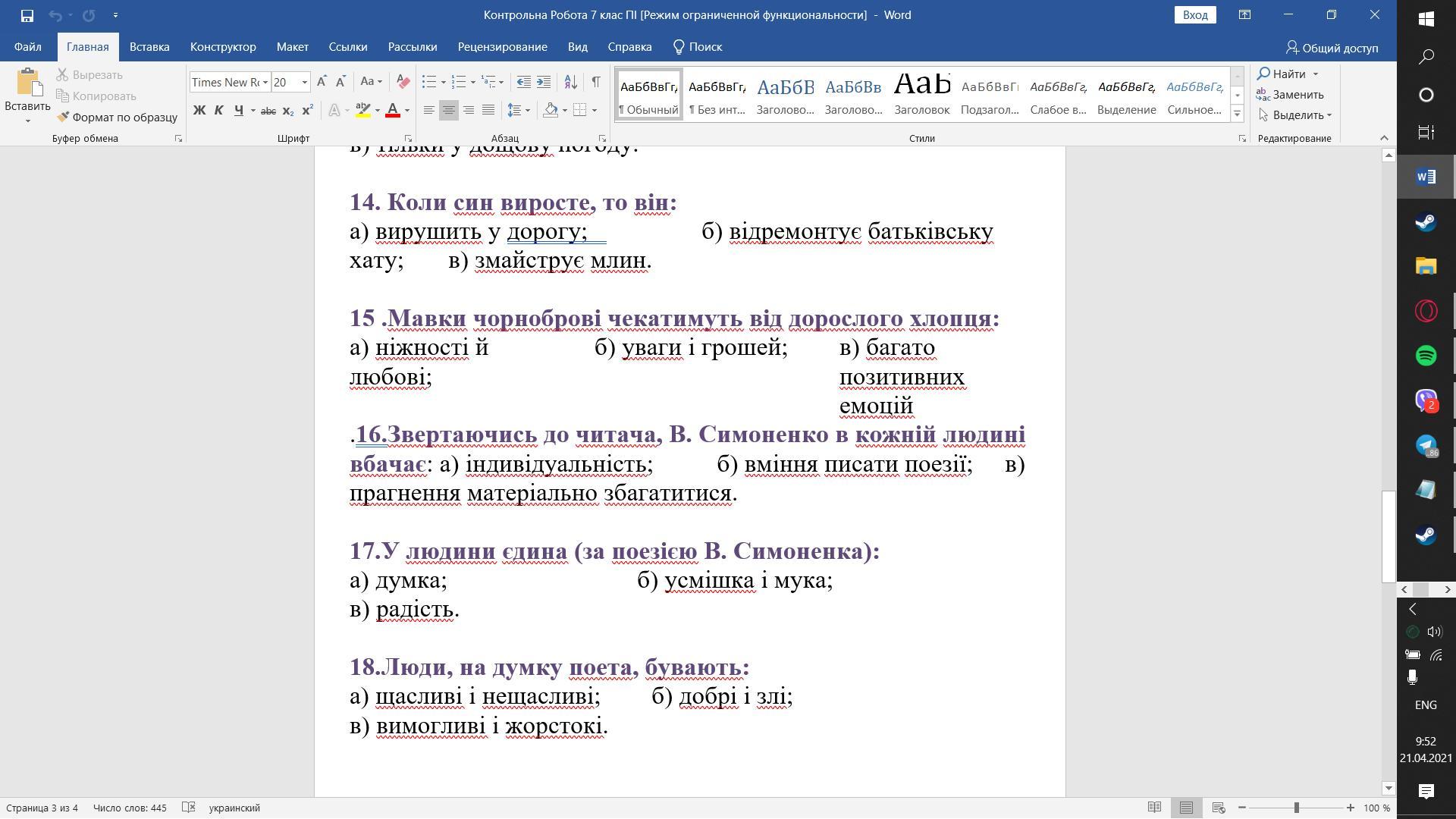Image resolution: width=1456 pixels, height=819 pixels.
Task: Open Telegram from the taskbar
Action: [1426, 445]
